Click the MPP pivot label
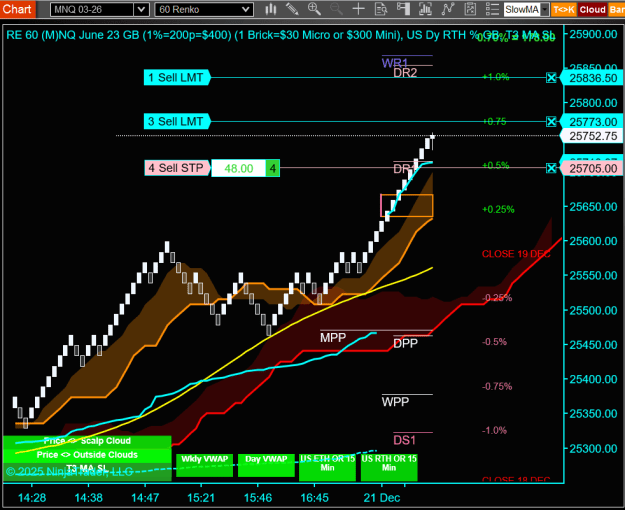 pyautogui.click(x=333, y=338)
